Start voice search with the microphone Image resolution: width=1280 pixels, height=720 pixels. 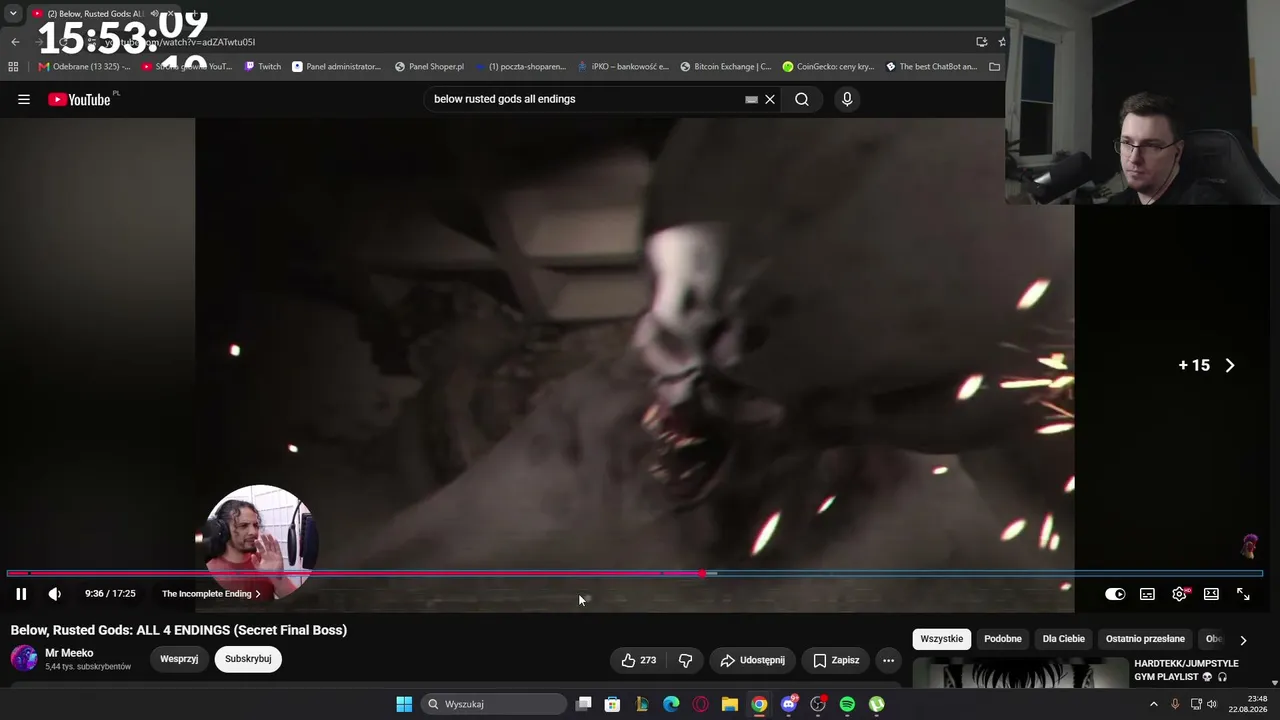click(x=847, y=99)
